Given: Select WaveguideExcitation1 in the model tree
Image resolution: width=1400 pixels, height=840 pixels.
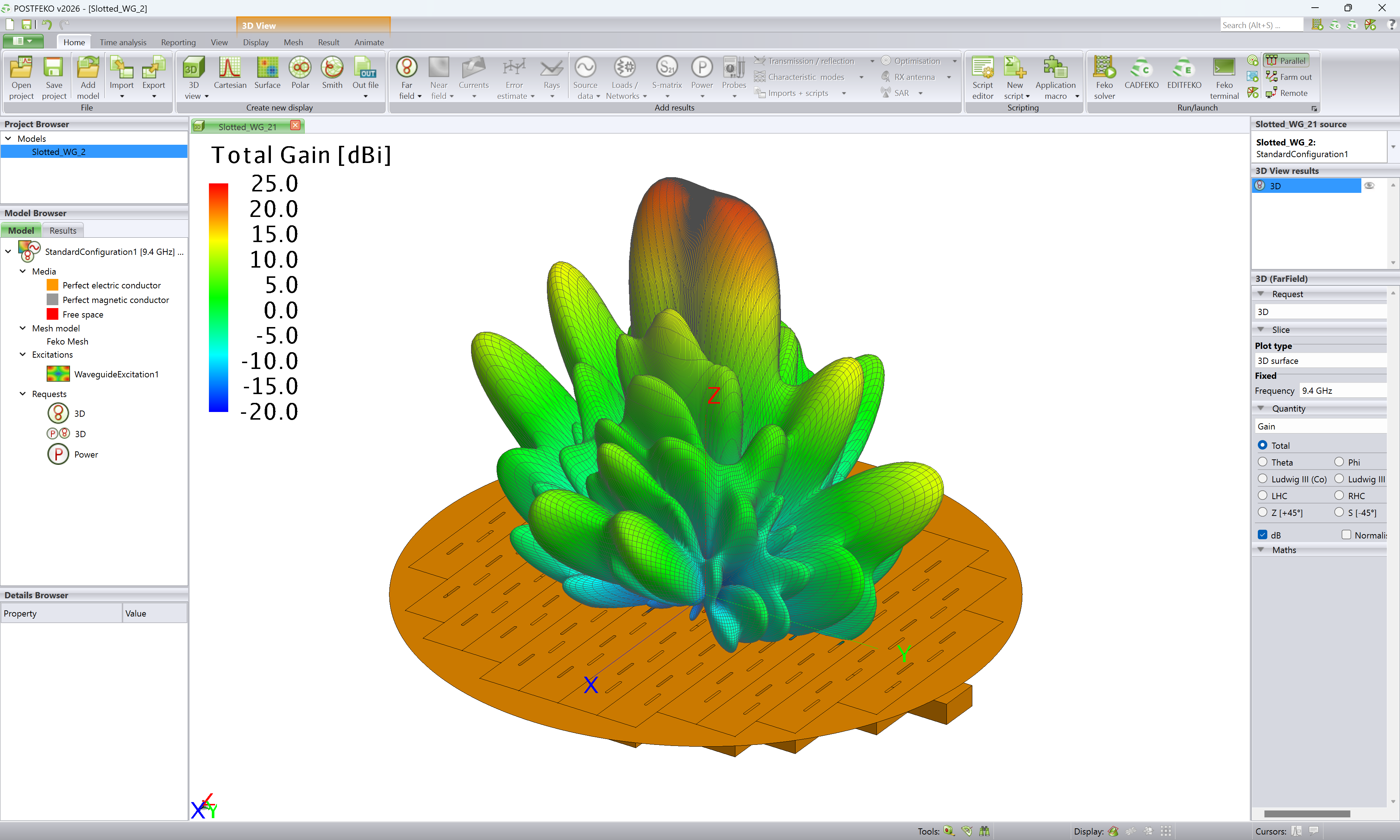Looking at the screenshot, I should [x=116, y=374].
